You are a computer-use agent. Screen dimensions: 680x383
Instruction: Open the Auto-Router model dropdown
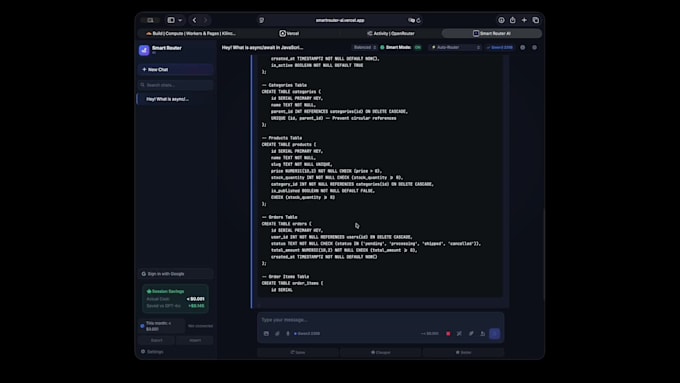point(455,47)
